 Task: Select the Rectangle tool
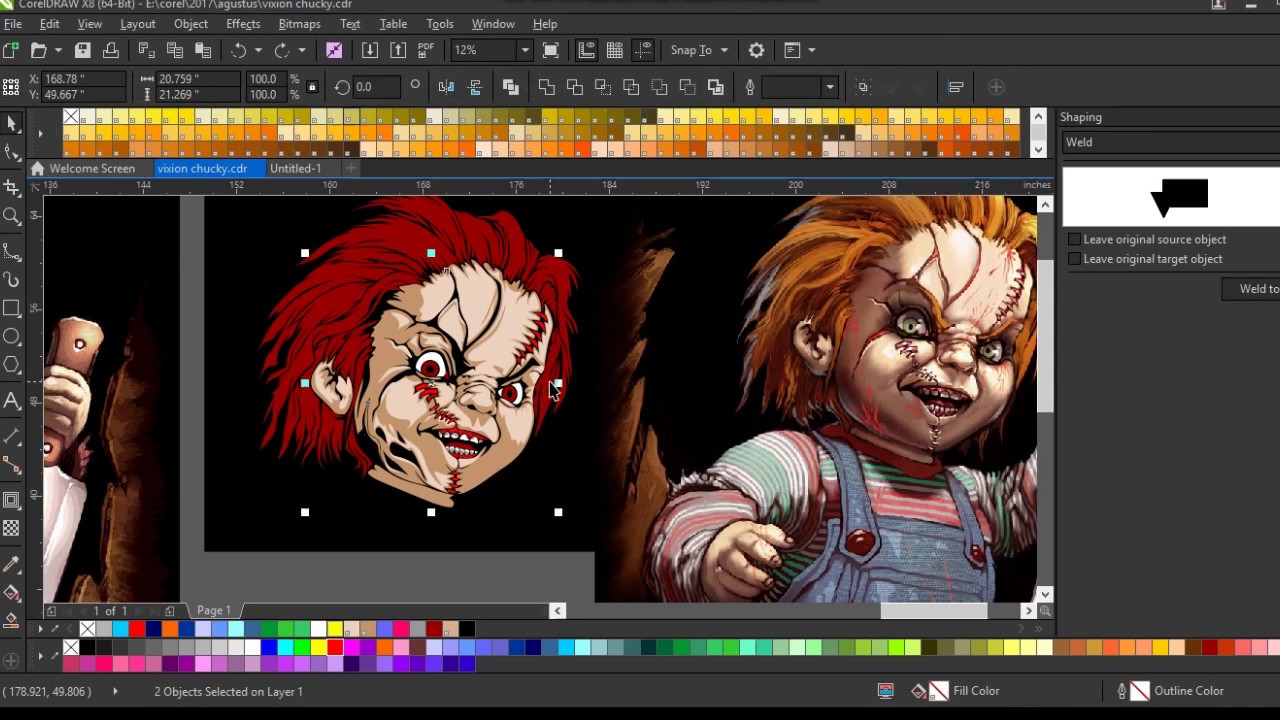pyautogui.click(x=12, y=308)
